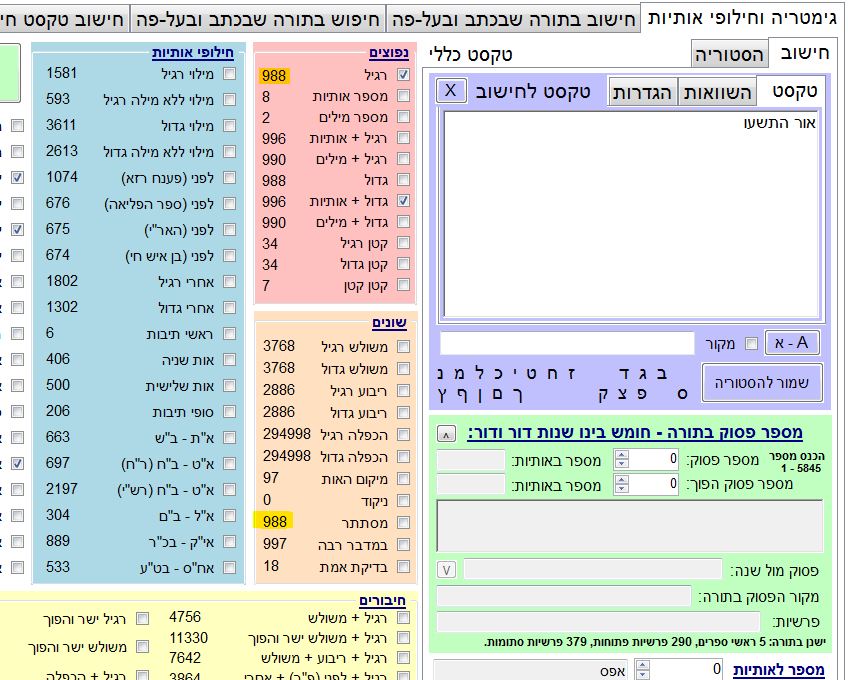This screenshot has height=680, width=848.
Task: Toggle the רגיל checkbox under נפוצים
Action: (403, 75)
